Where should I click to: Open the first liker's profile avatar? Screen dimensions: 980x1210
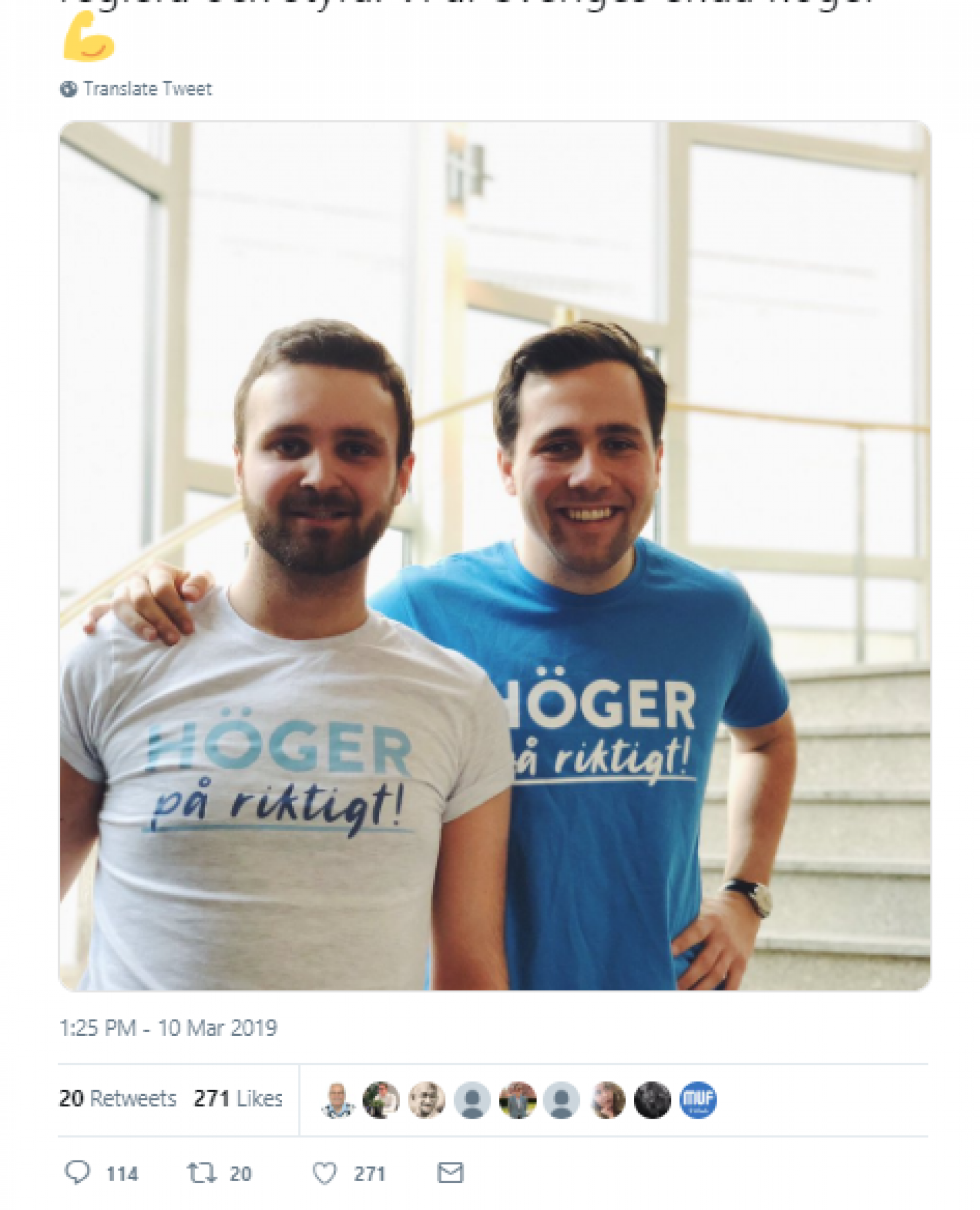pos(337,1099)
